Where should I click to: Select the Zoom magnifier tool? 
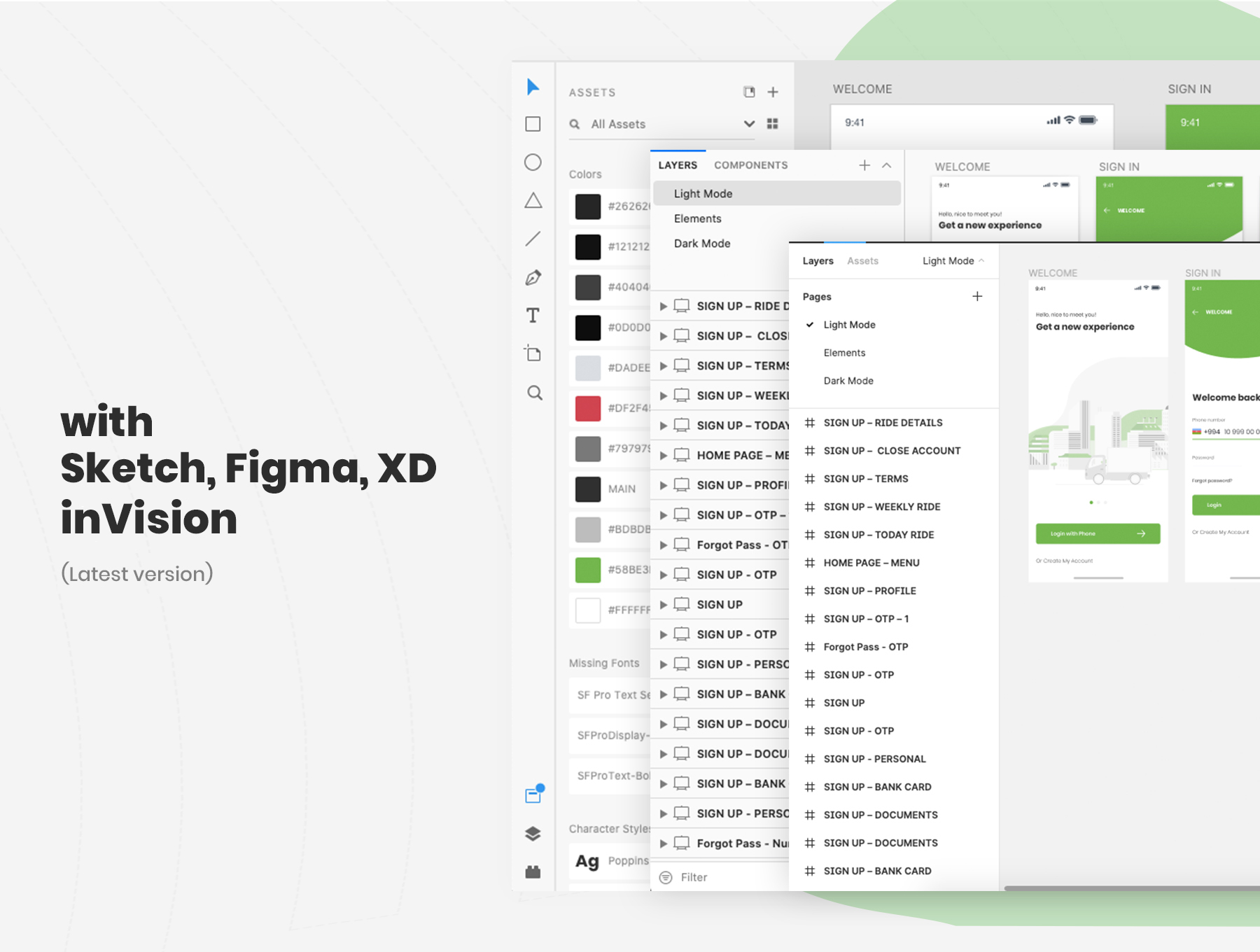(x=534, y=393)
